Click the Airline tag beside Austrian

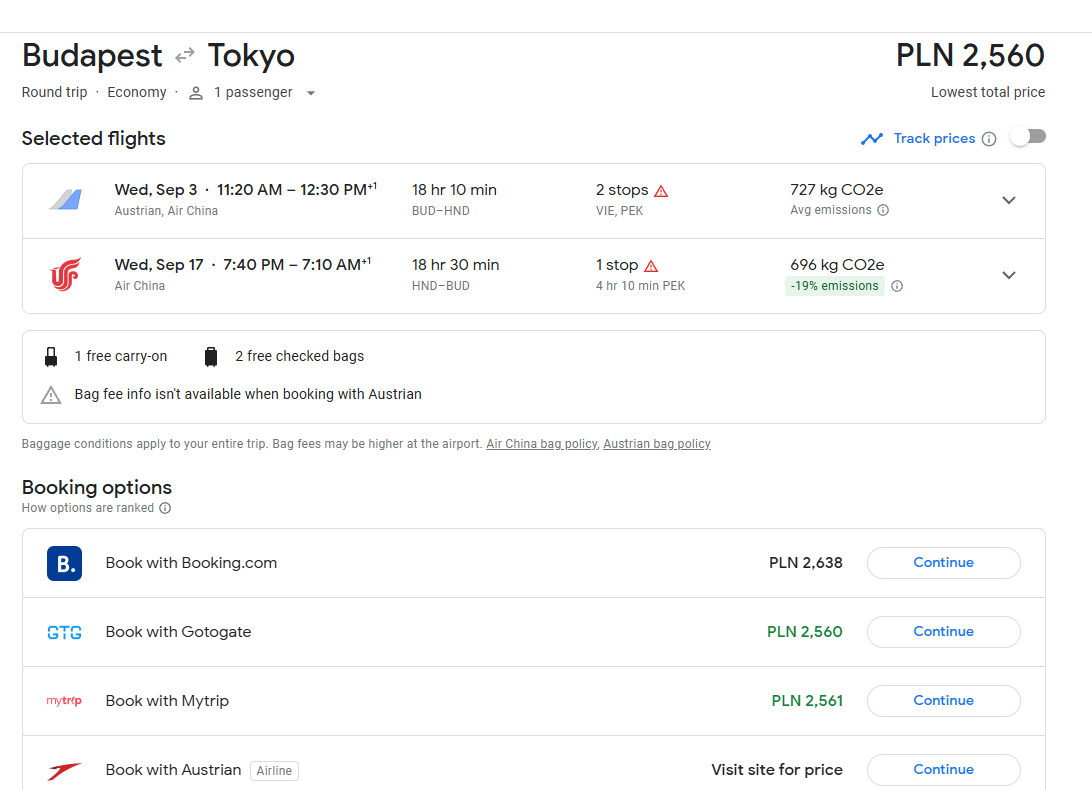tap(274, 770)
